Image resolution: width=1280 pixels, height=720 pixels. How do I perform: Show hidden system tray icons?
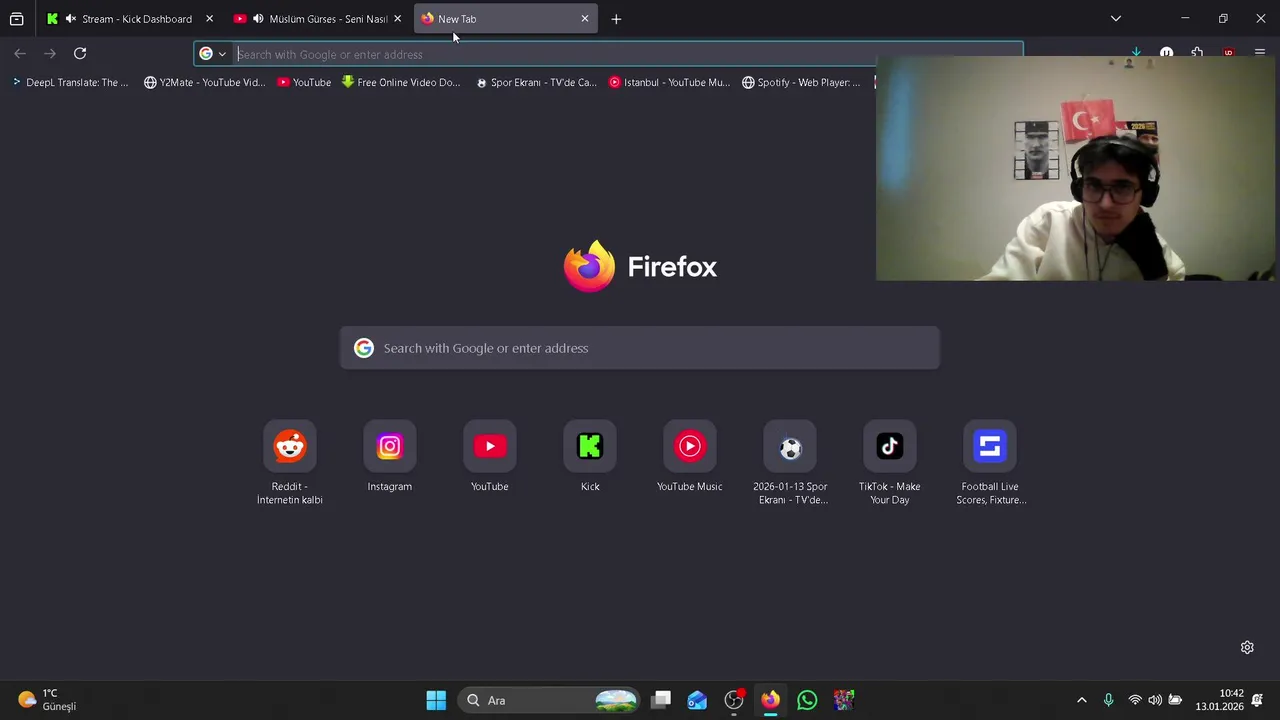tap(1081, 700)
